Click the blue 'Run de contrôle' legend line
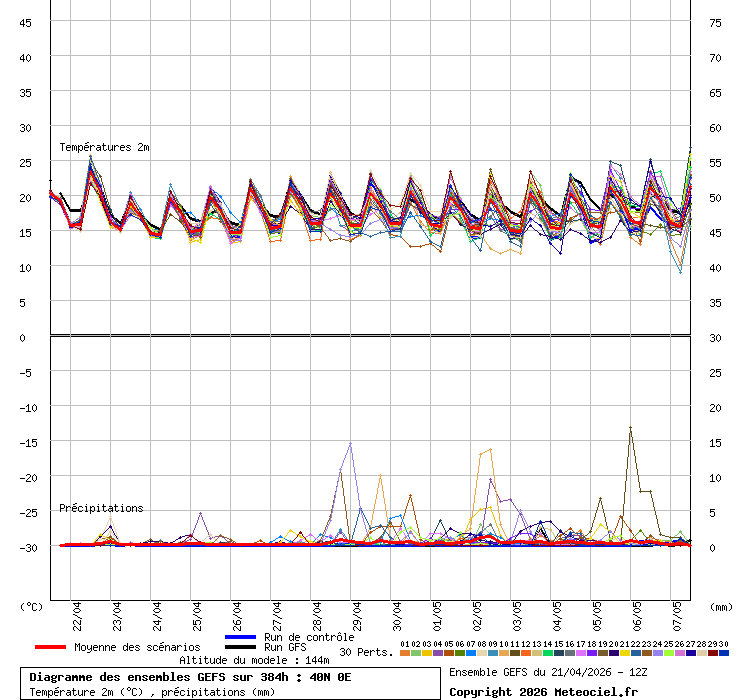The width and height of the screenshot is (740, 700). click(x=241, y=637)
